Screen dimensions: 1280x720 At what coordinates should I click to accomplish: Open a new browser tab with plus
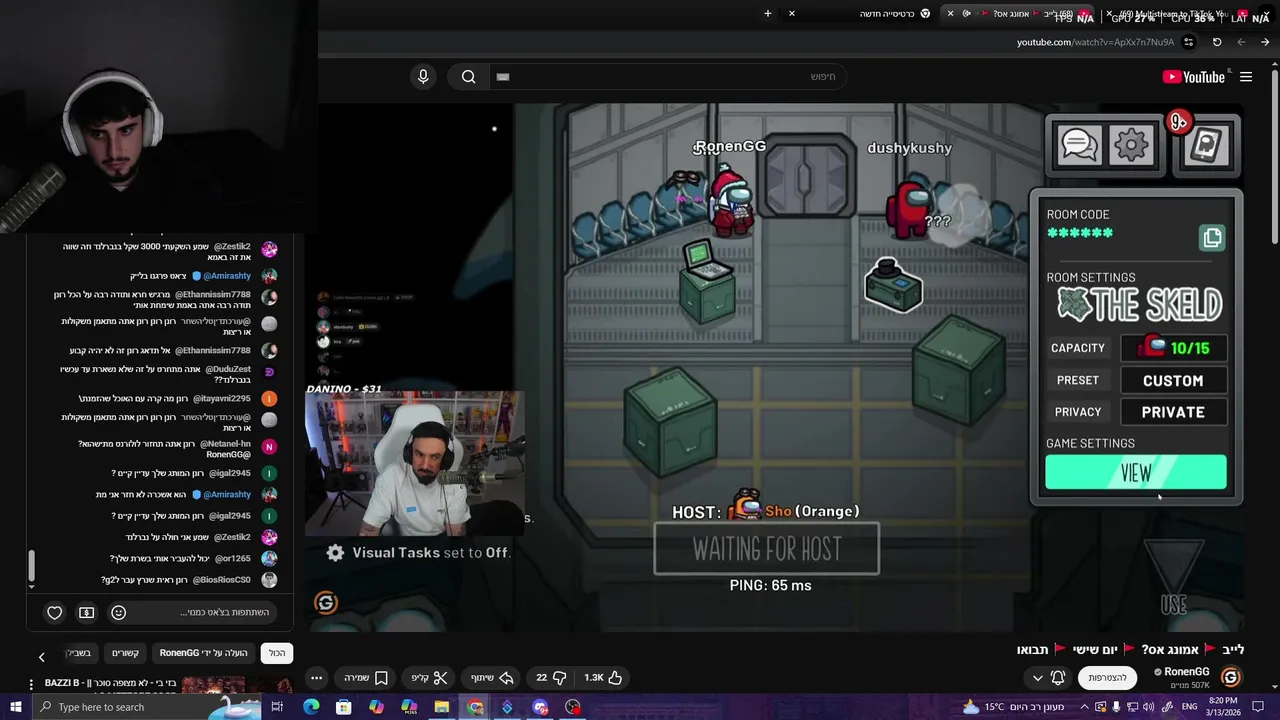tap(768, 13)
